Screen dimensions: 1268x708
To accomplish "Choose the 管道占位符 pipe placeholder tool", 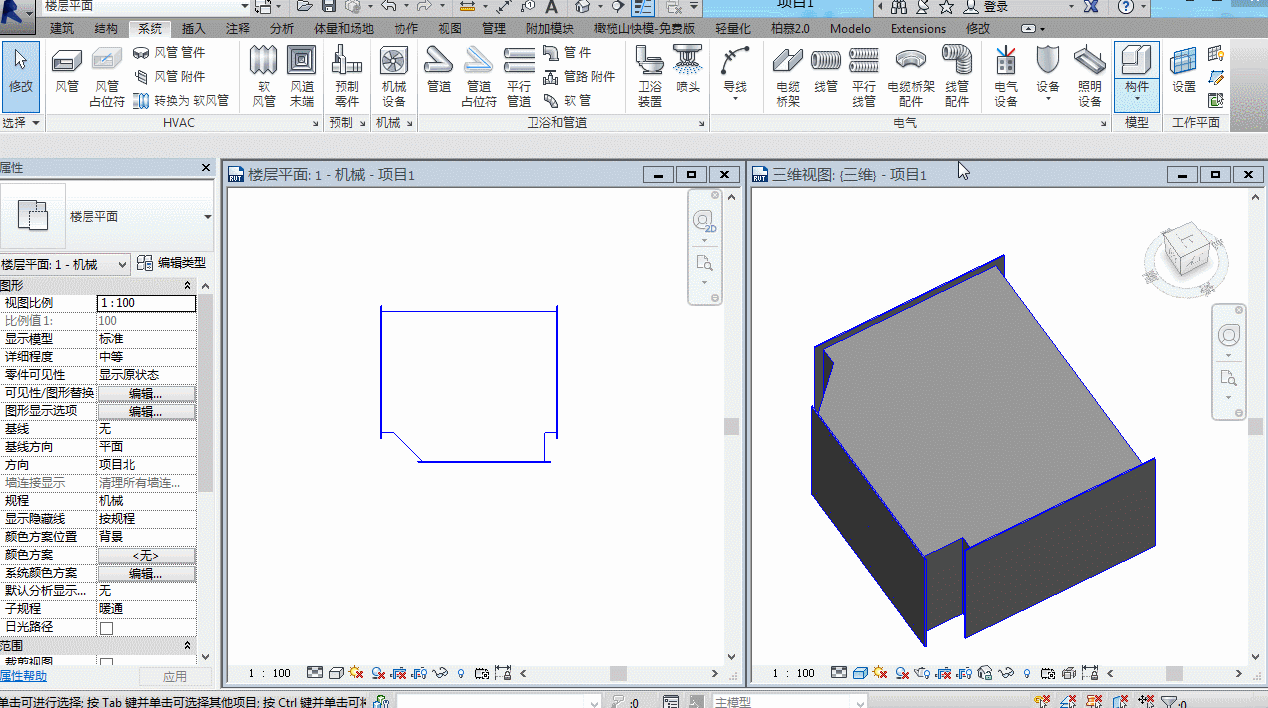I will point(479,76).
